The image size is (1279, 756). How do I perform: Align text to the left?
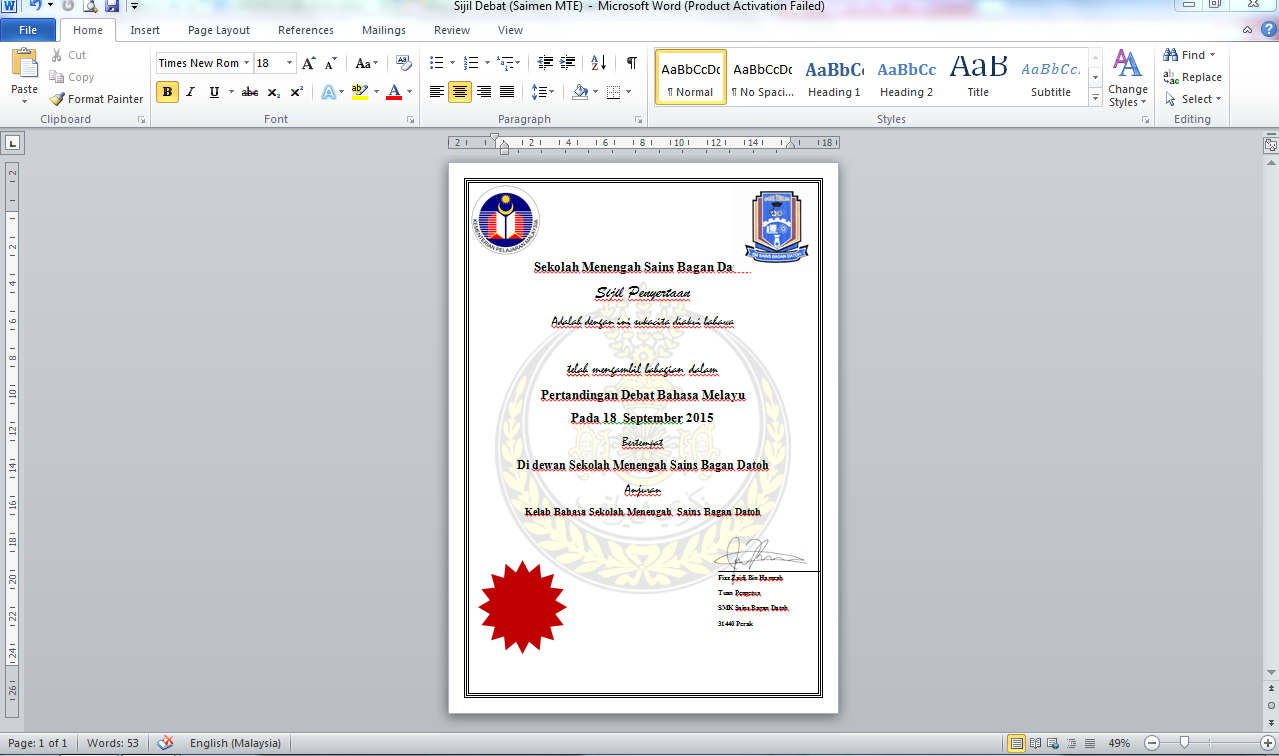tap(436, 92)
